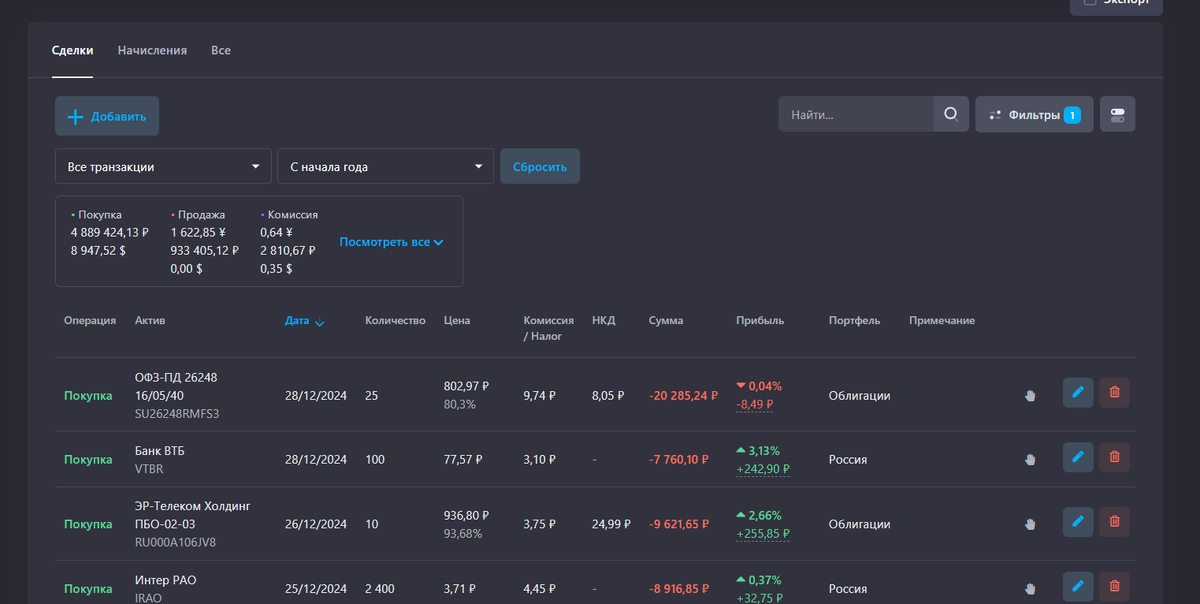
Task: Open the Все транзакции dropdown
Action: [x=163, y=167]
